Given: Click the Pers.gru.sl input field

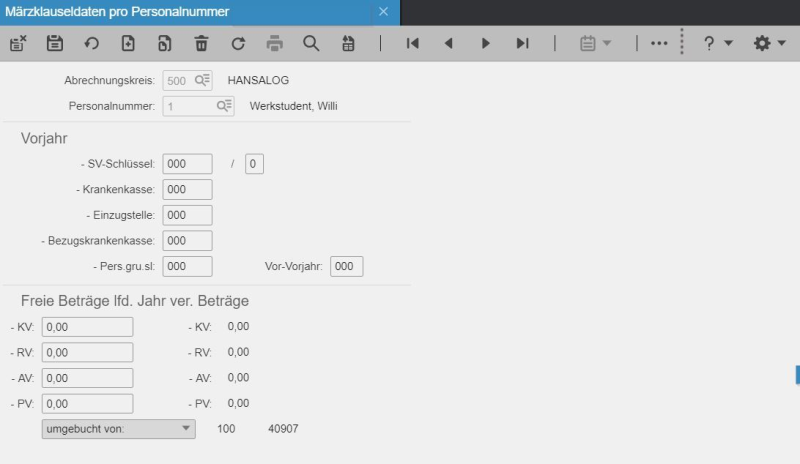Looking at the screenshot, I should [187, 266].
